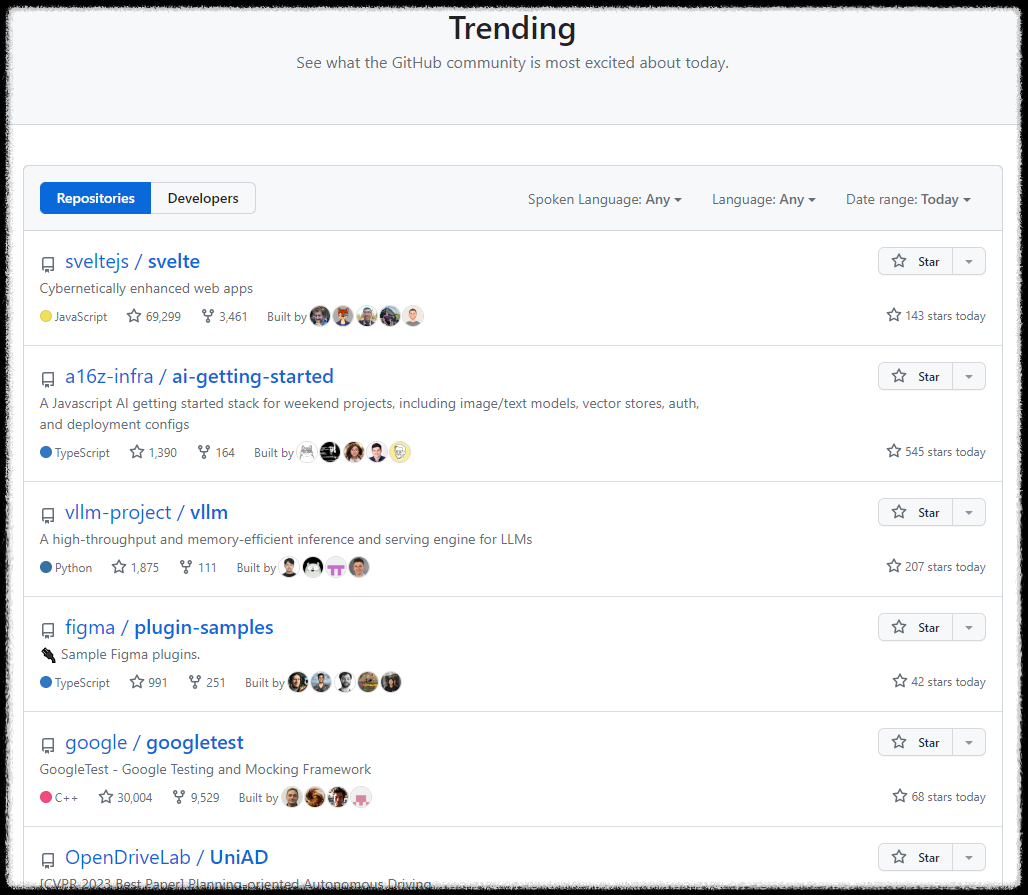Click first contributor avatar of vllm

[x=289, y=567]
